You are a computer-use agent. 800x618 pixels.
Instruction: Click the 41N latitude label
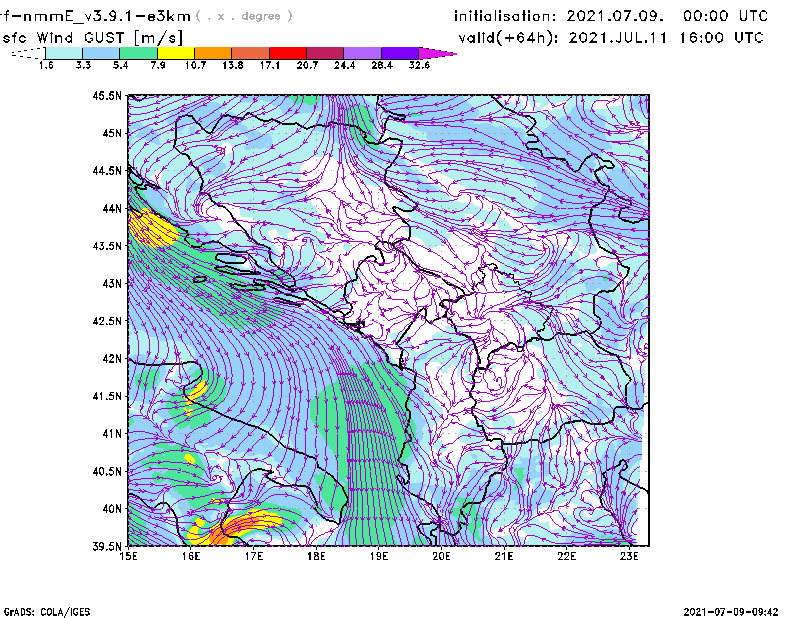click(x=112, y=434)
